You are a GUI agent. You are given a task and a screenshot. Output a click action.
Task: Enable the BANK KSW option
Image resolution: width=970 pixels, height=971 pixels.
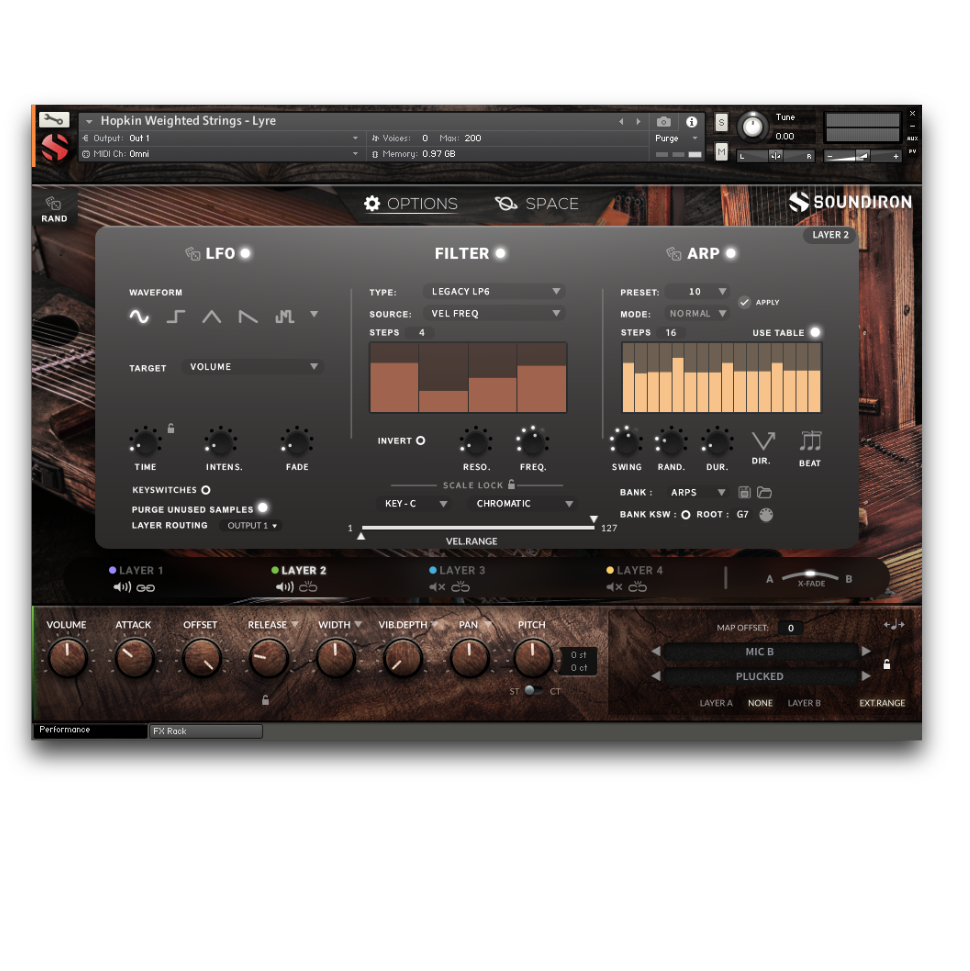click(x=686, y=515)
